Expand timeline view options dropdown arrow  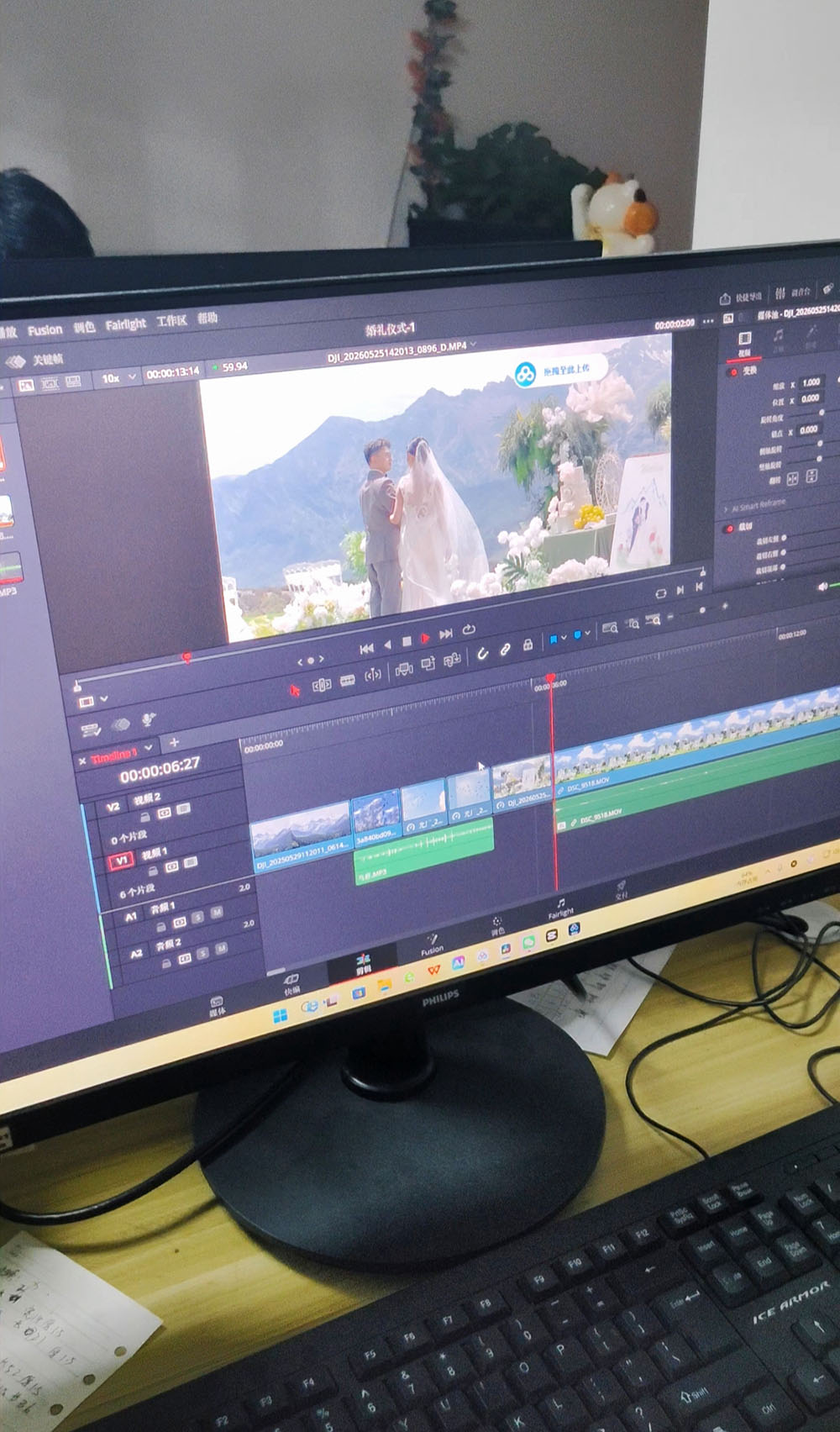[104, 699]
